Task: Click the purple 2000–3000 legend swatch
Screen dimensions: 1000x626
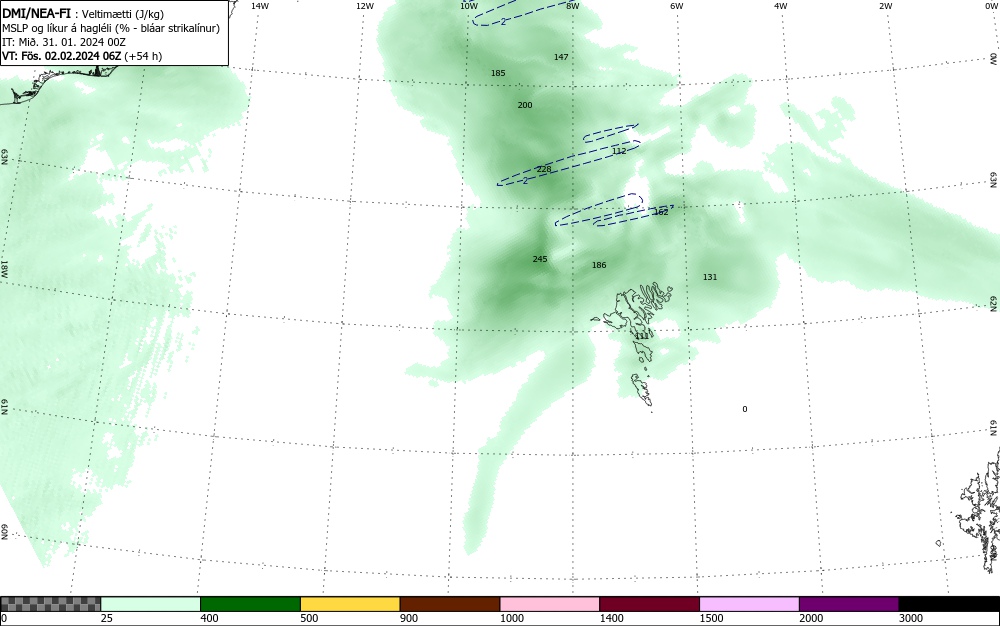Action: 849,604
